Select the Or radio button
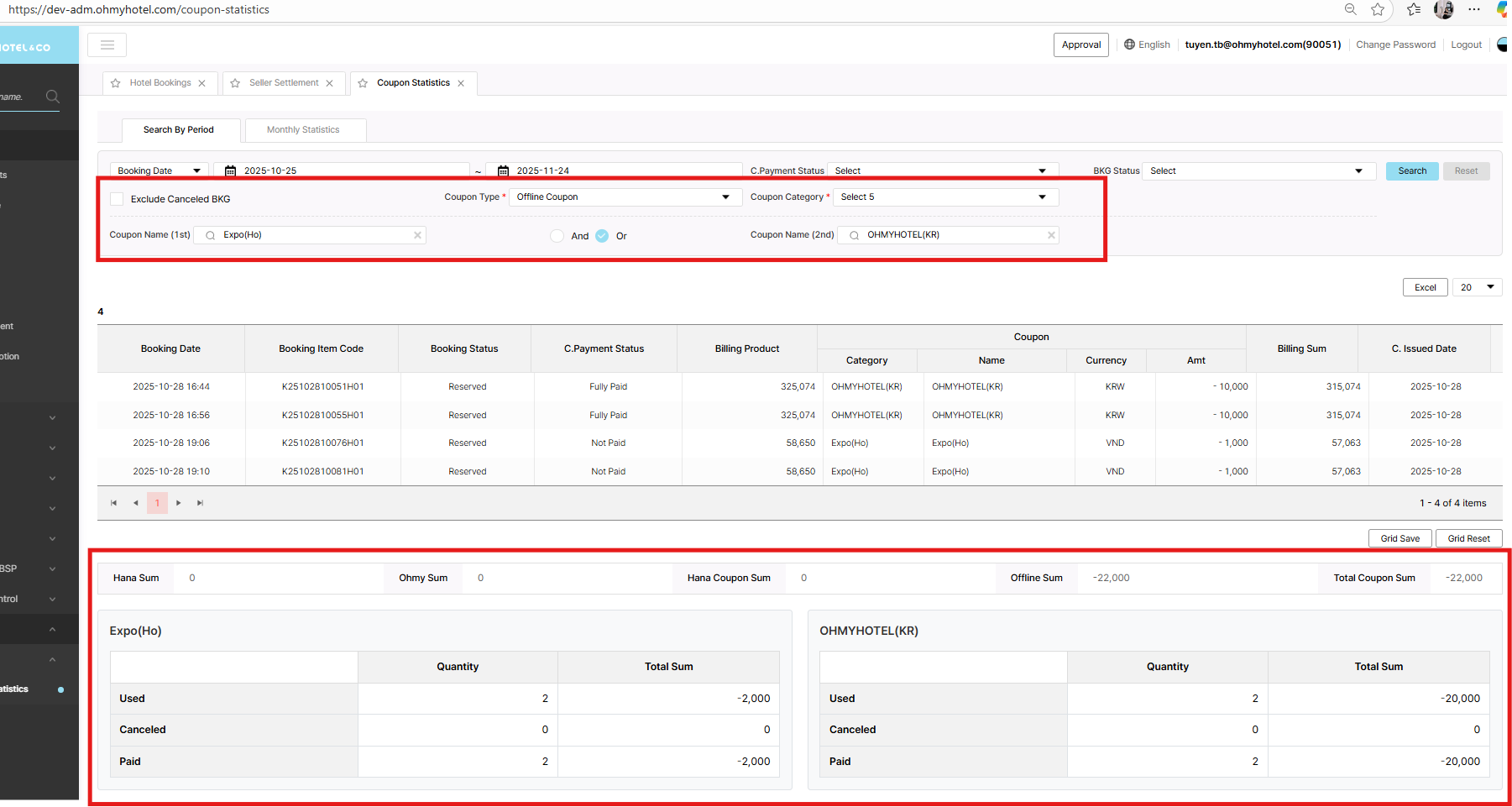The width and height of the screenshot is (1512, 807). [x=602, y=236]
